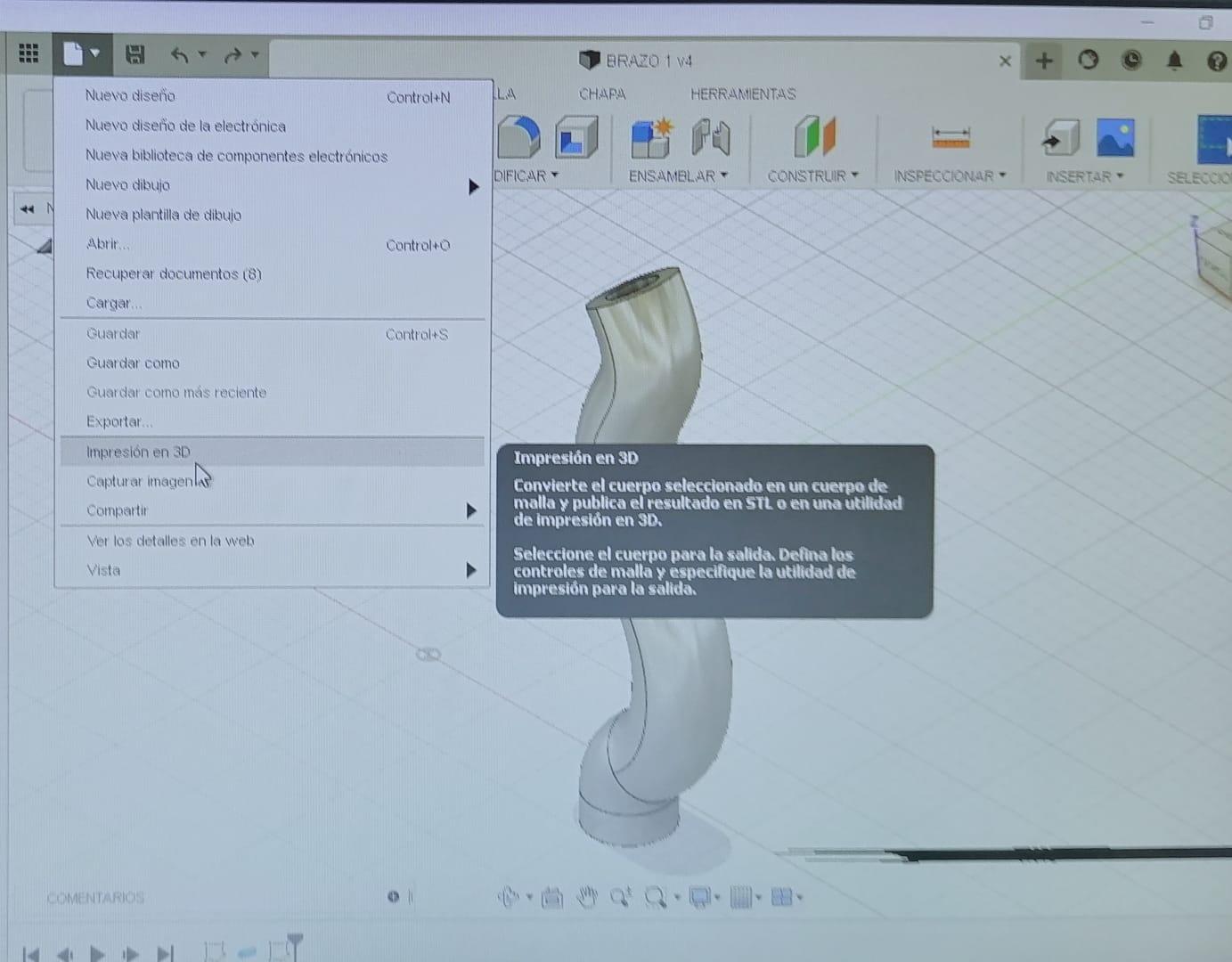1232x962 pixels.
Task: Choose Guardar como menu item
Action: (x=273, y=363)
